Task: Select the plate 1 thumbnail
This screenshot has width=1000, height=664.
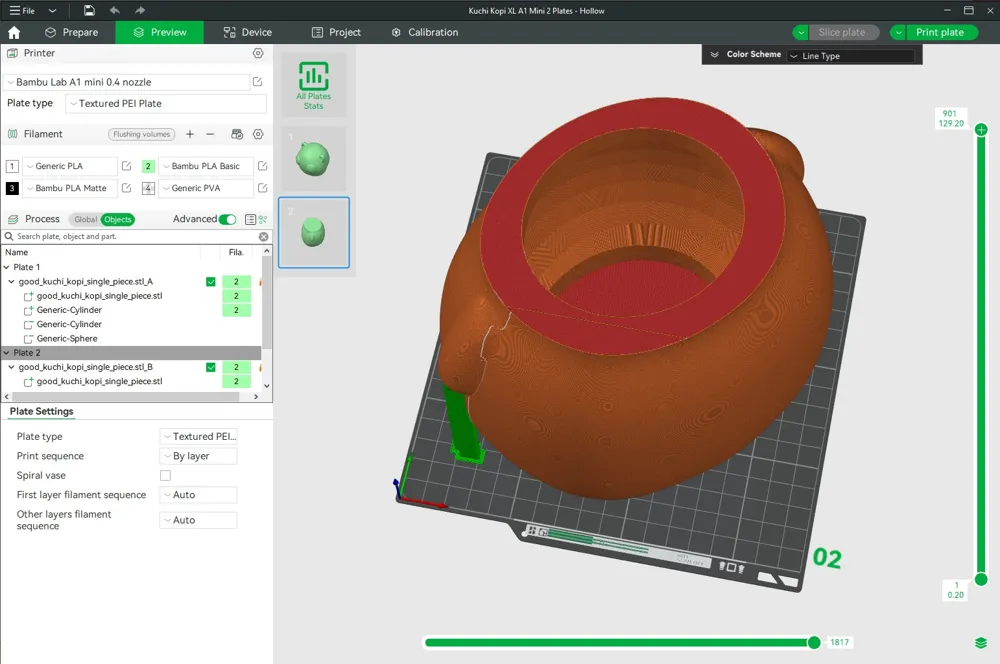Action: click(313, 159)
